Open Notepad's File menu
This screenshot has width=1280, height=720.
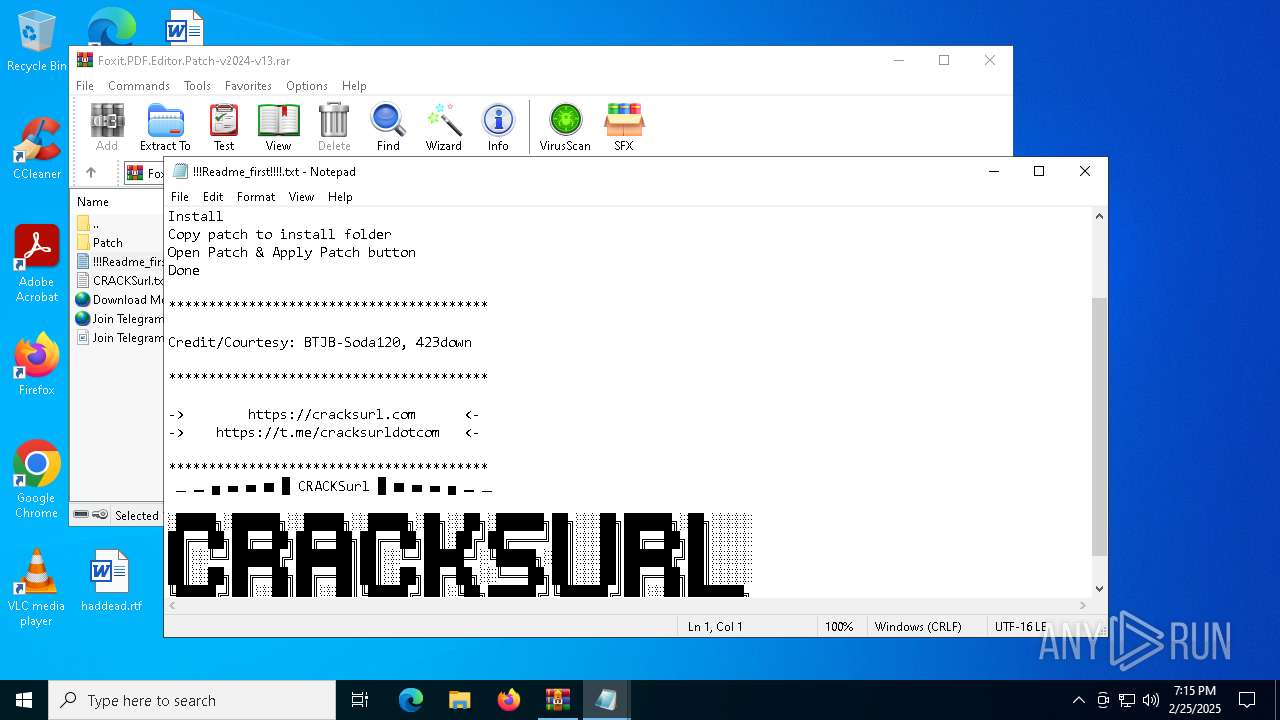point(180,197)
